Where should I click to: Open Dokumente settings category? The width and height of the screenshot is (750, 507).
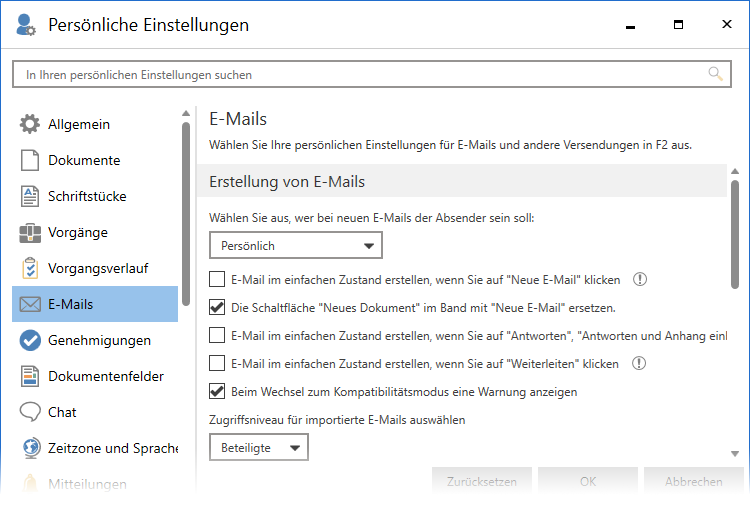pyautogui.click(x=95, y=160)
